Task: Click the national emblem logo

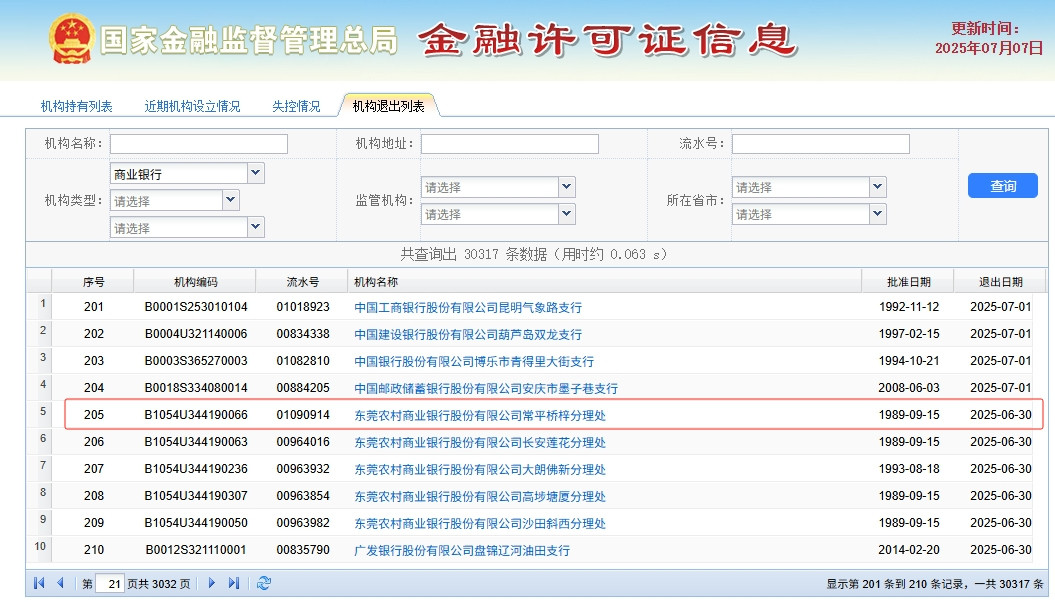Action: click(71, 39)
